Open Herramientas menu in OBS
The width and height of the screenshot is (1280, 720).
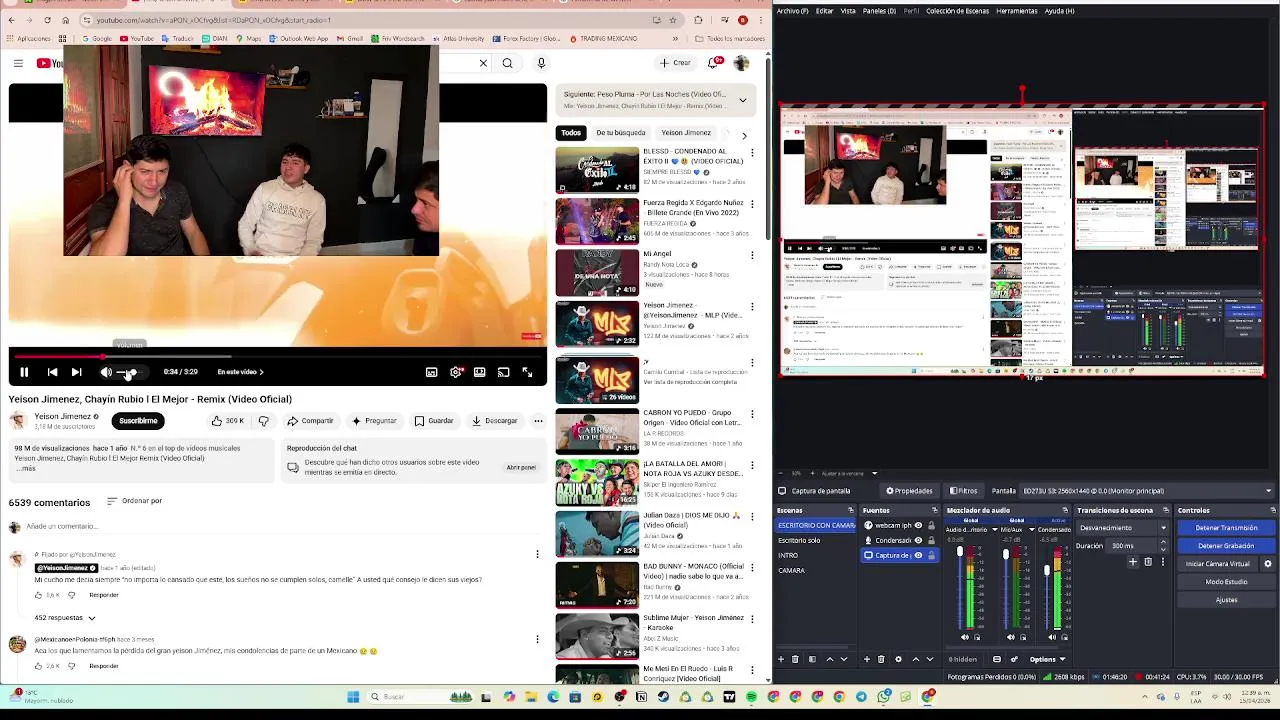coord(1016,11)
